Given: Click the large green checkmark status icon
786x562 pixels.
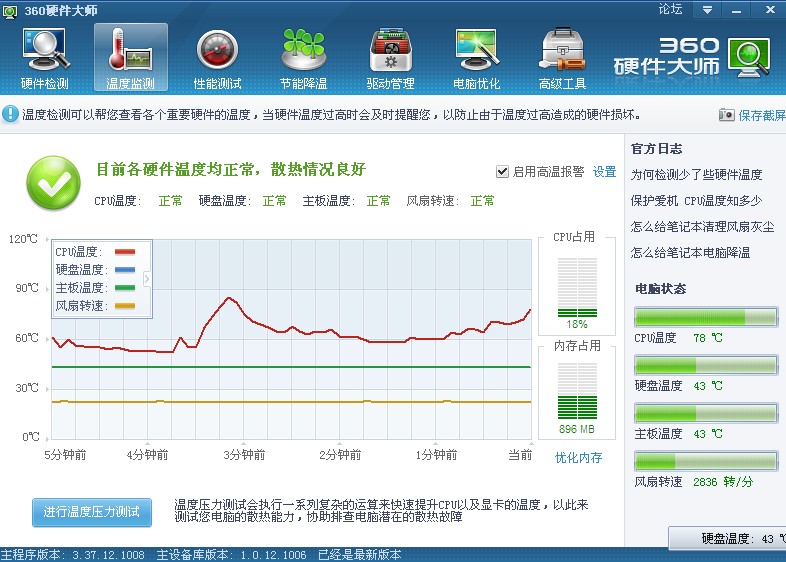Looking at the screenshot, I should (54, 182).
